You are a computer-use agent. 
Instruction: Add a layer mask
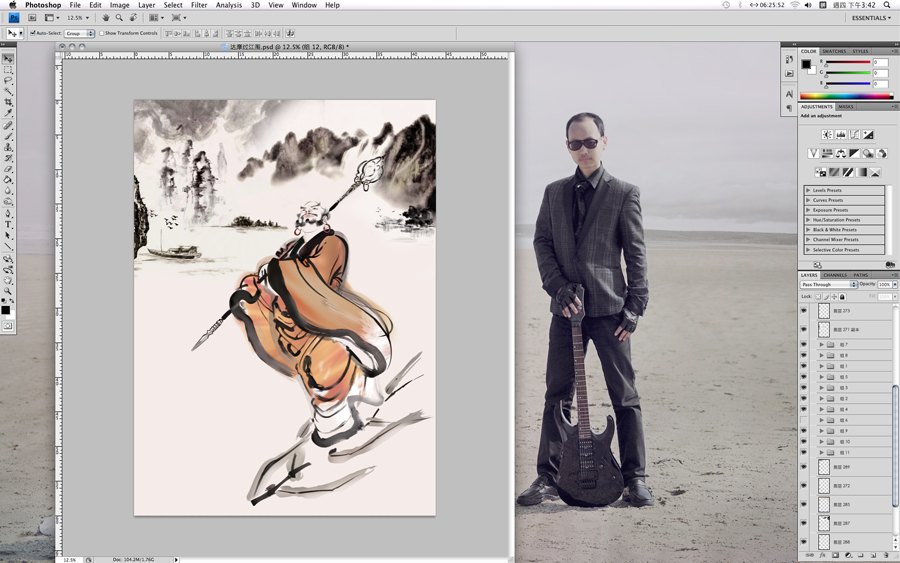point(835,556)
